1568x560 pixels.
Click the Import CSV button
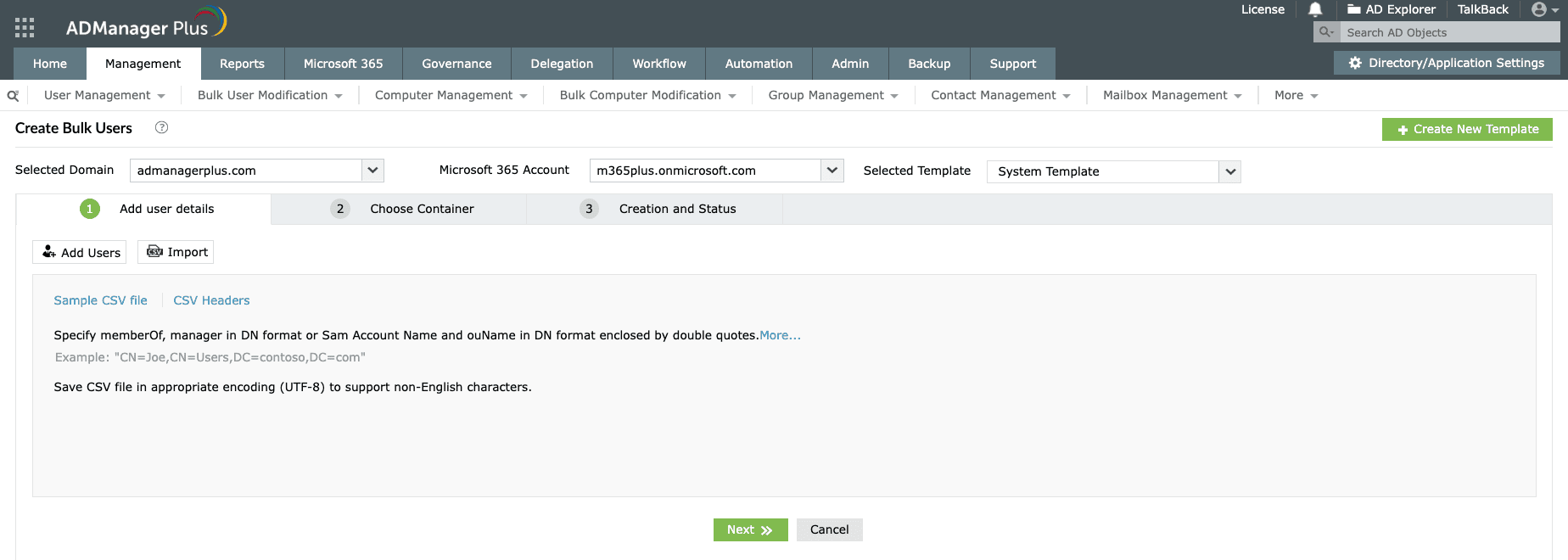pyautogui.click(x=176, y=252)
